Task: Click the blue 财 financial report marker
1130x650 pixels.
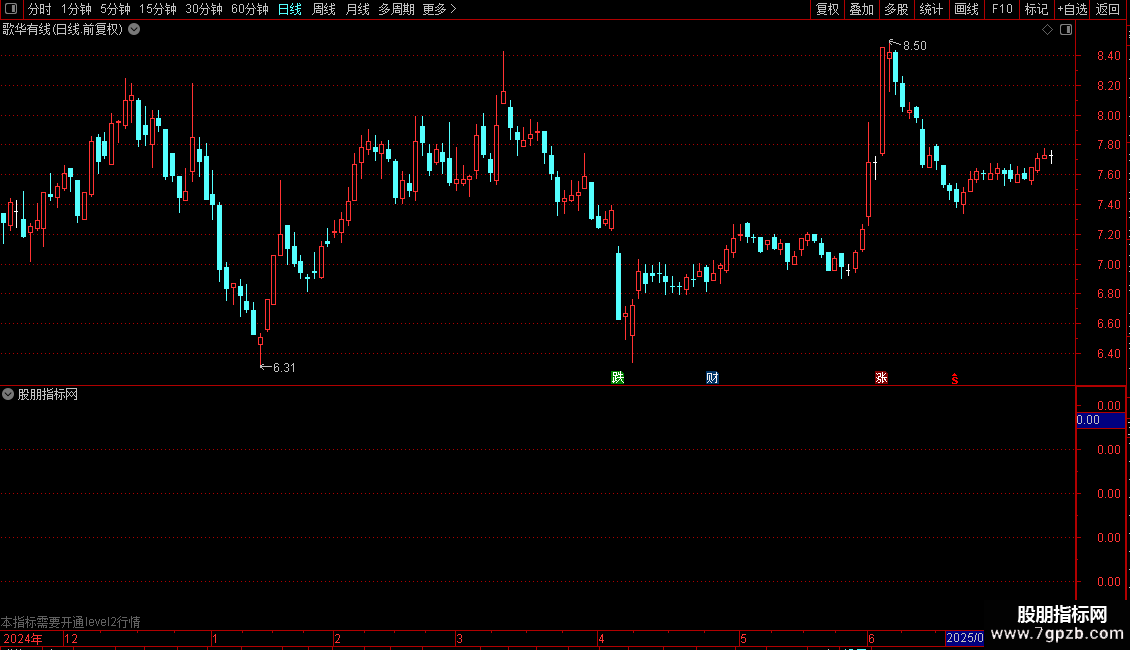Action: [712, 378]
